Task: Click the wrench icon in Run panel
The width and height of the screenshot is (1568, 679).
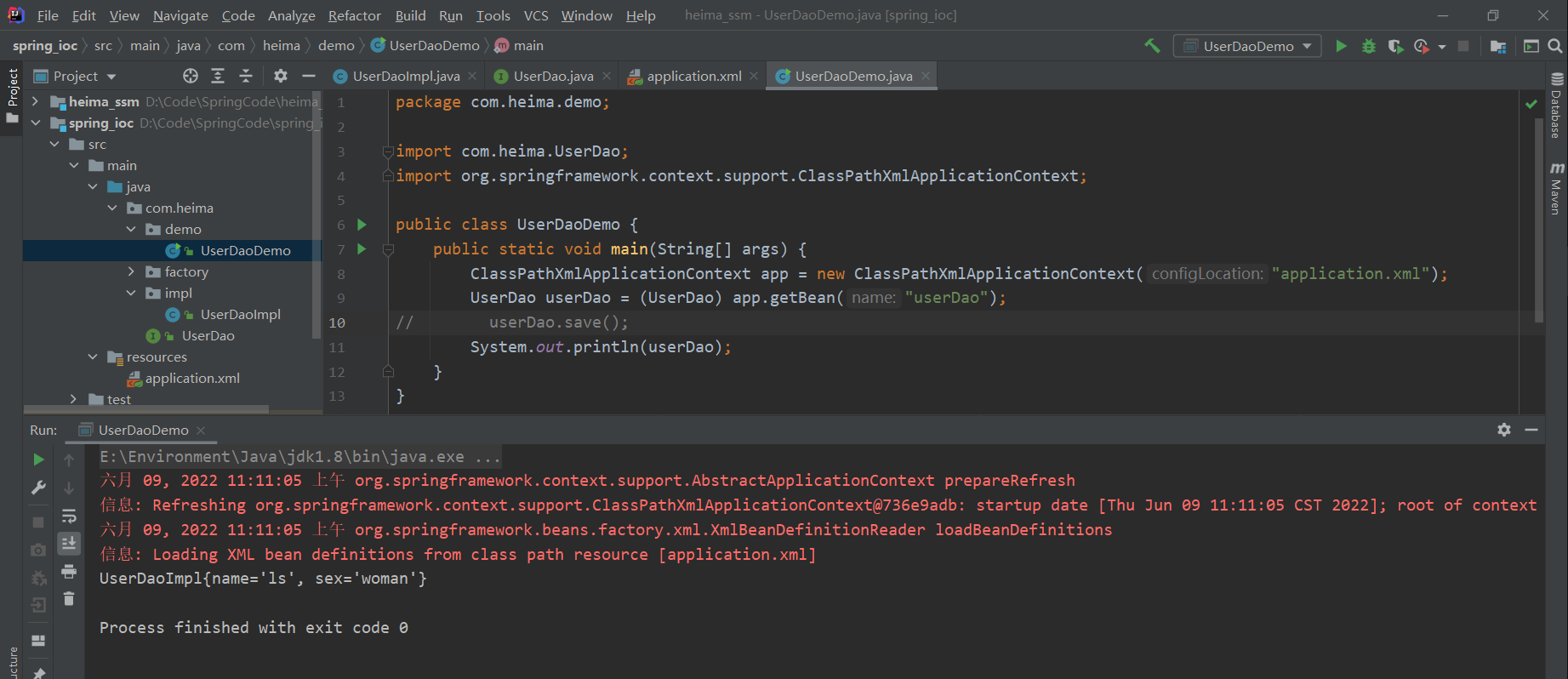Action: click(x=38, y=488)
